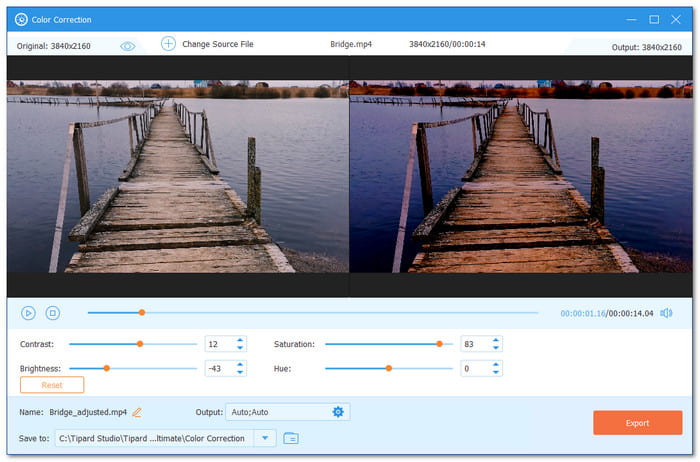Decrease Brightness with the down arrow
The image size is (700, 462).
tap(240, 372)
